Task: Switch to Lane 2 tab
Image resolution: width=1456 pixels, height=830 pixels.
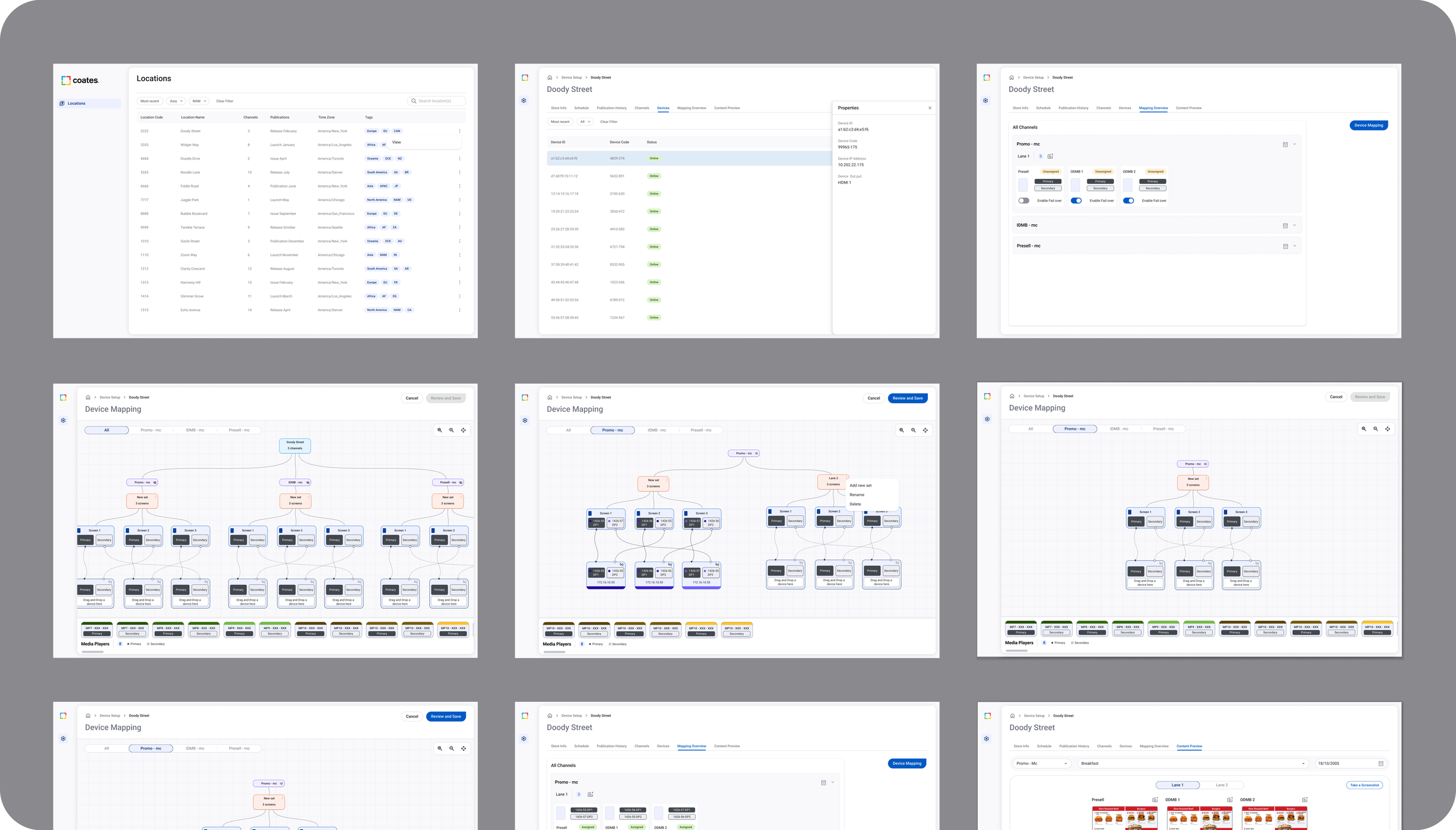Action: (1221, 785)
